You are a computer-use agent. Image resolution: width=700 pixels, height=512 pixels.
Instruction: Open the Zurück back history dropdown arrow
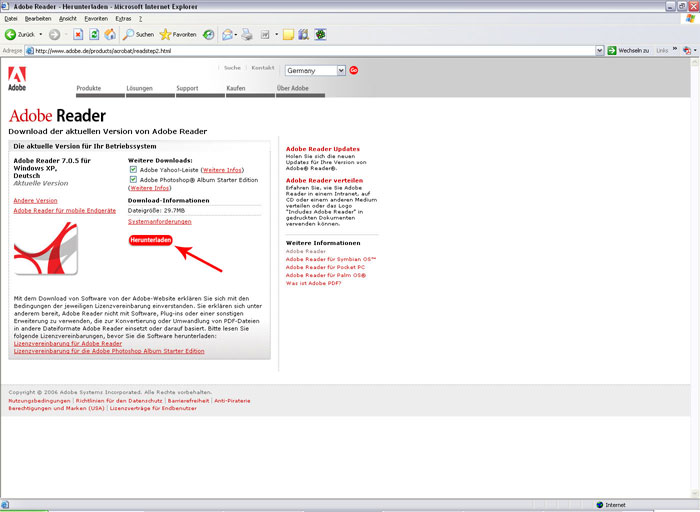(41, 34)
